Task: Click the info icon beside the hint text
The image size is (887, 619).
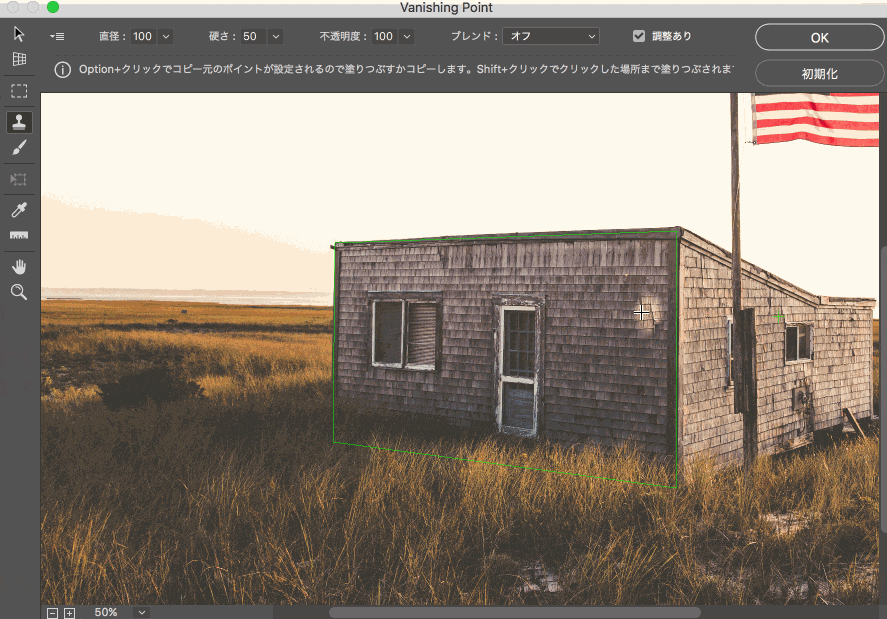Action: (x=62, y=70)
